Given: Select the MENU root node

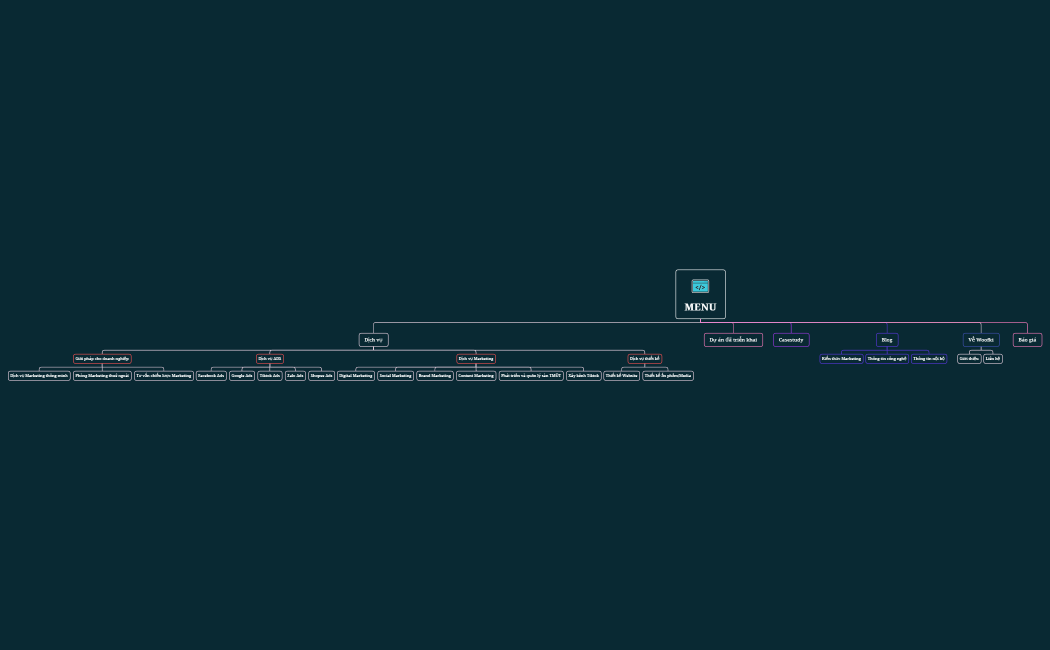Looking at the screenshot, I should (700, 307).
